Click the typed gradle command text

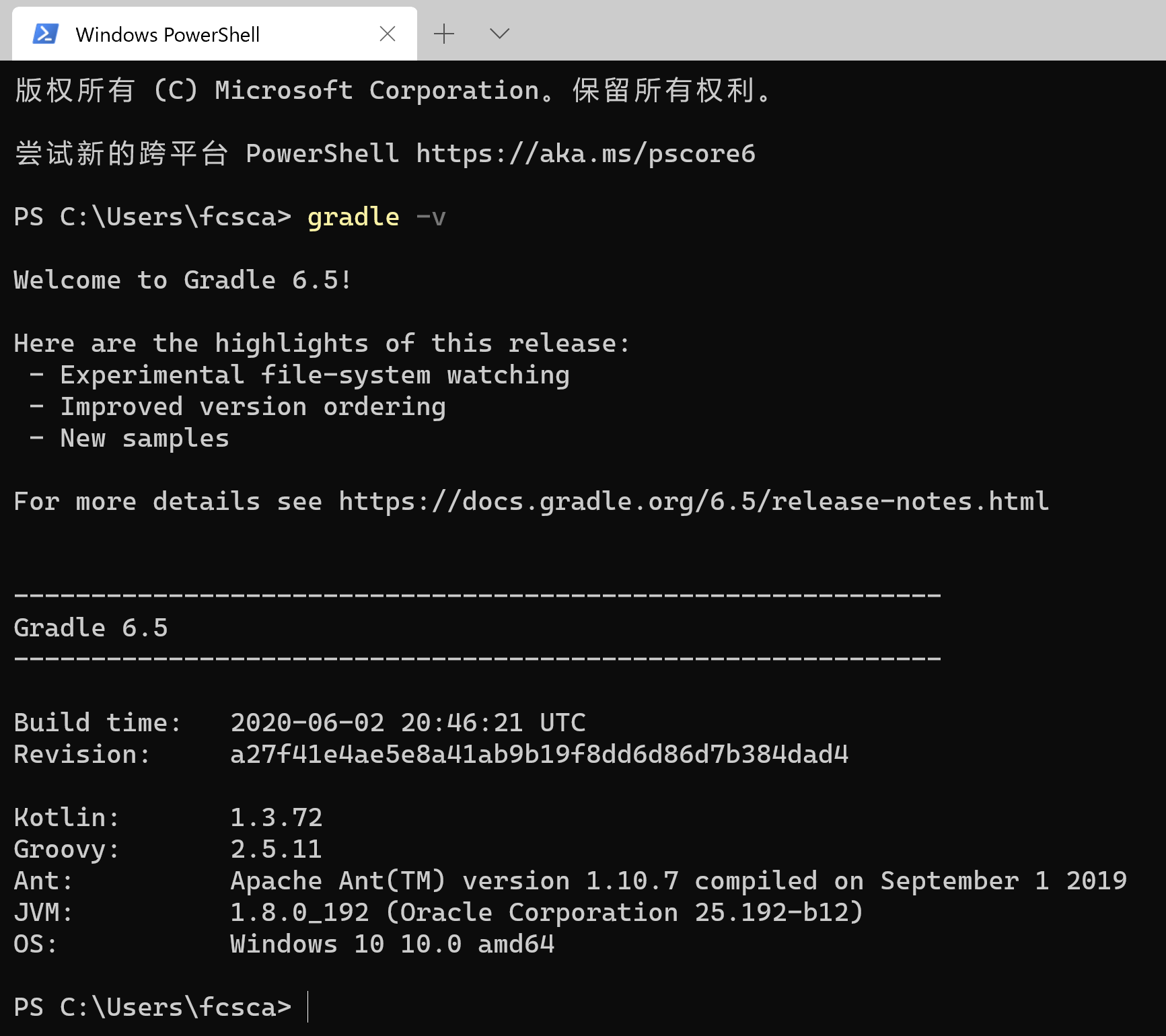[x=353, y=217]
